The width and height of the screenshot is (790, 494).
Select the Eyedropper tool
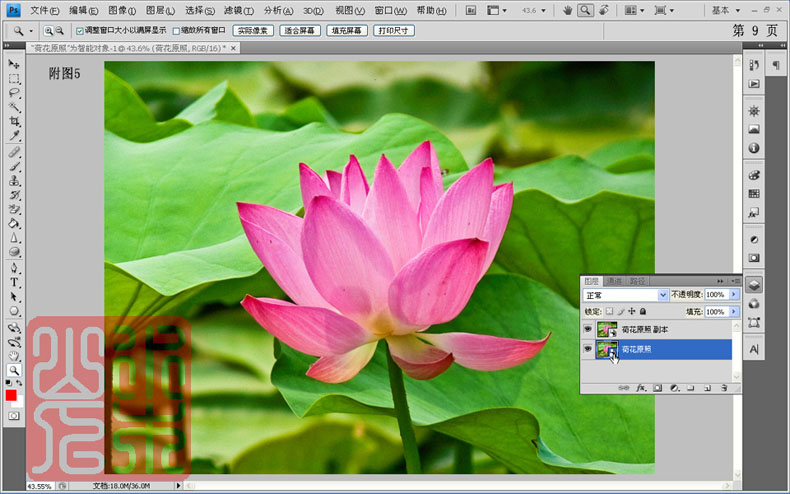(x=14, y=136)
